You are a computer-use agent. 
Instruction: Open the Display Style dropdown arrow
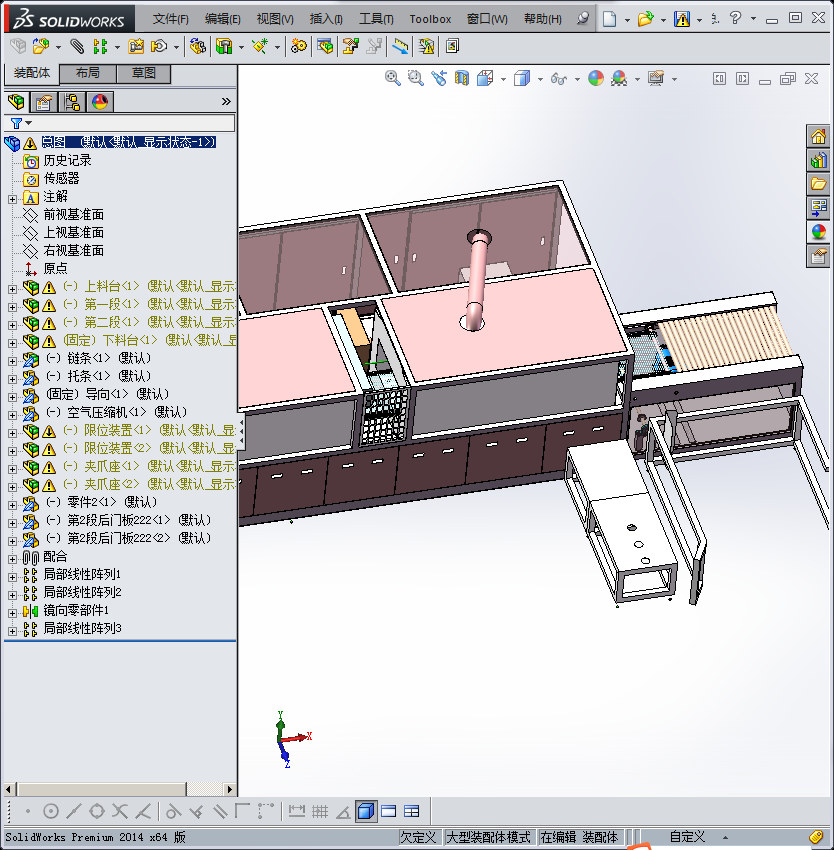pos(540,80)
